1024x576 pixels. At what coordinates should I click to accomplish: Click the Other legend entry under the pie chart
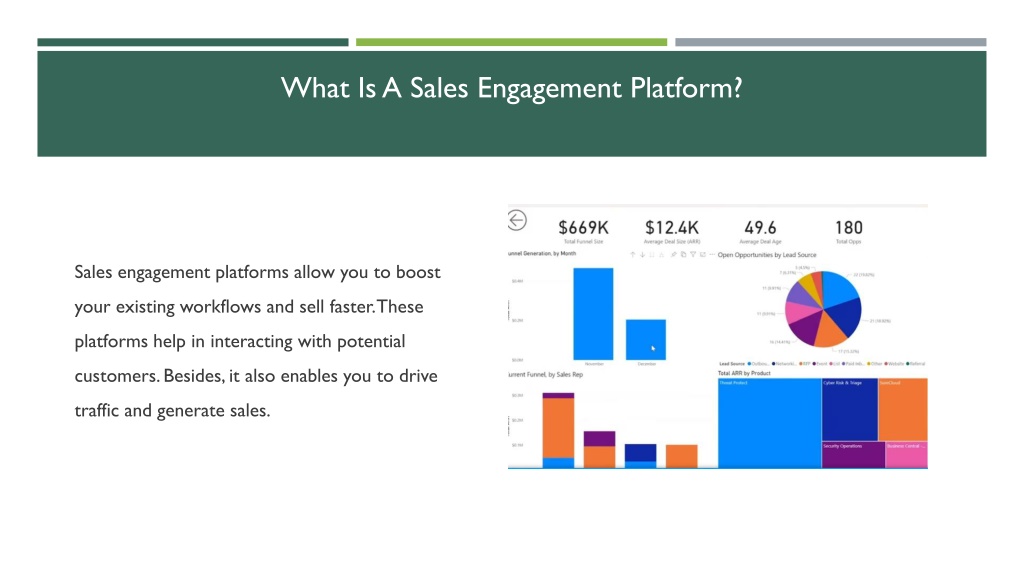(x=875, y=364)
